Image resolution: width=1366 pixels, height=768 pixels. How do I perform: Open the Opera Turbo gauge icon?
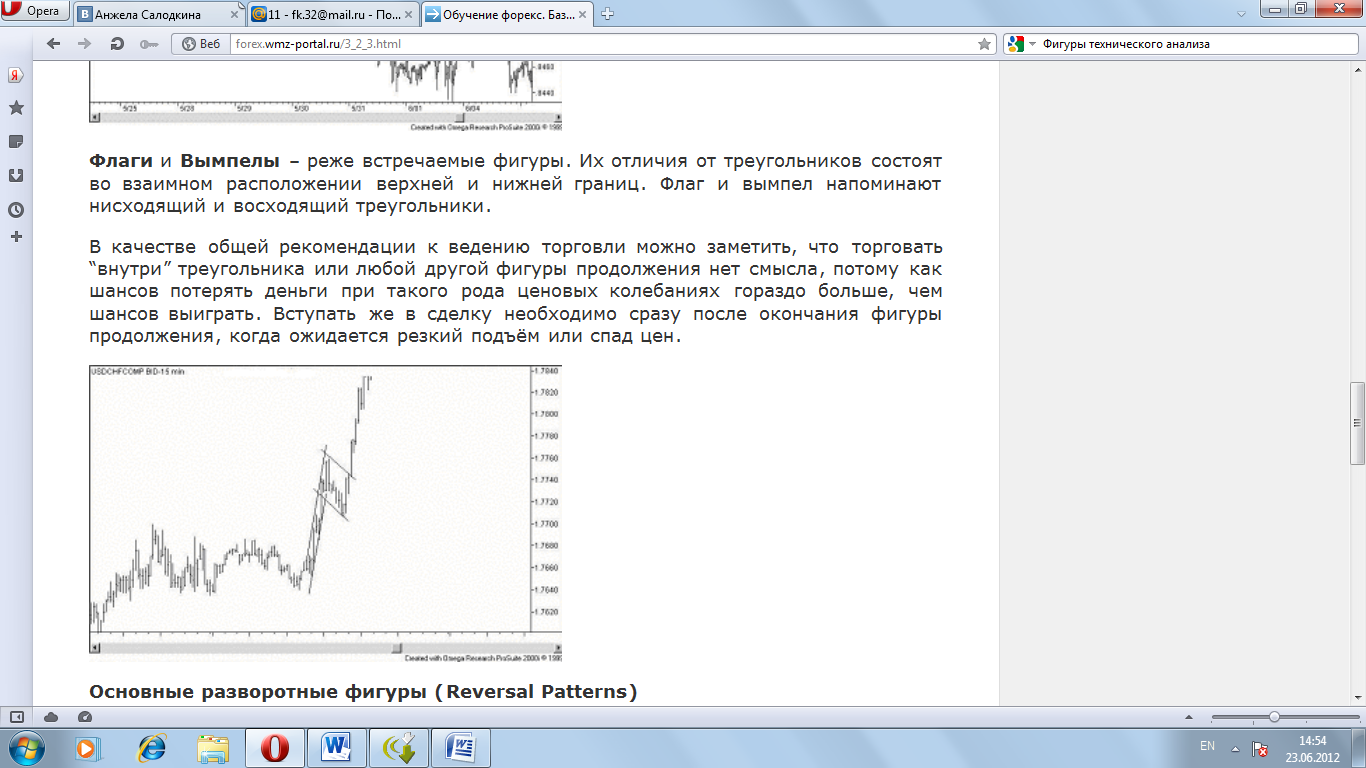point(85,716)
